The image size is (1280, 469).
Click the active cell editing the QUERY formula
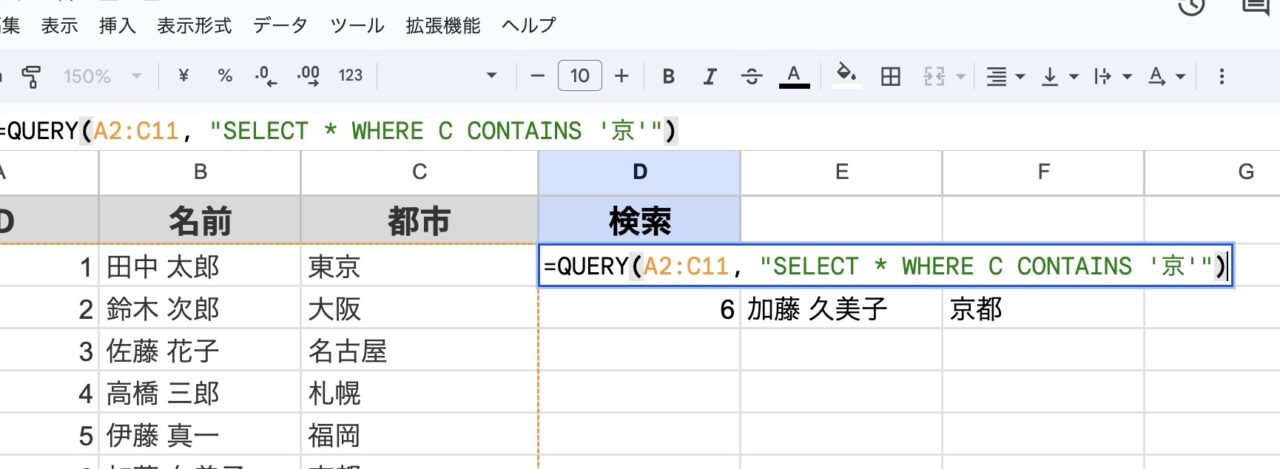pyautogui.click(x=886, y=266)
